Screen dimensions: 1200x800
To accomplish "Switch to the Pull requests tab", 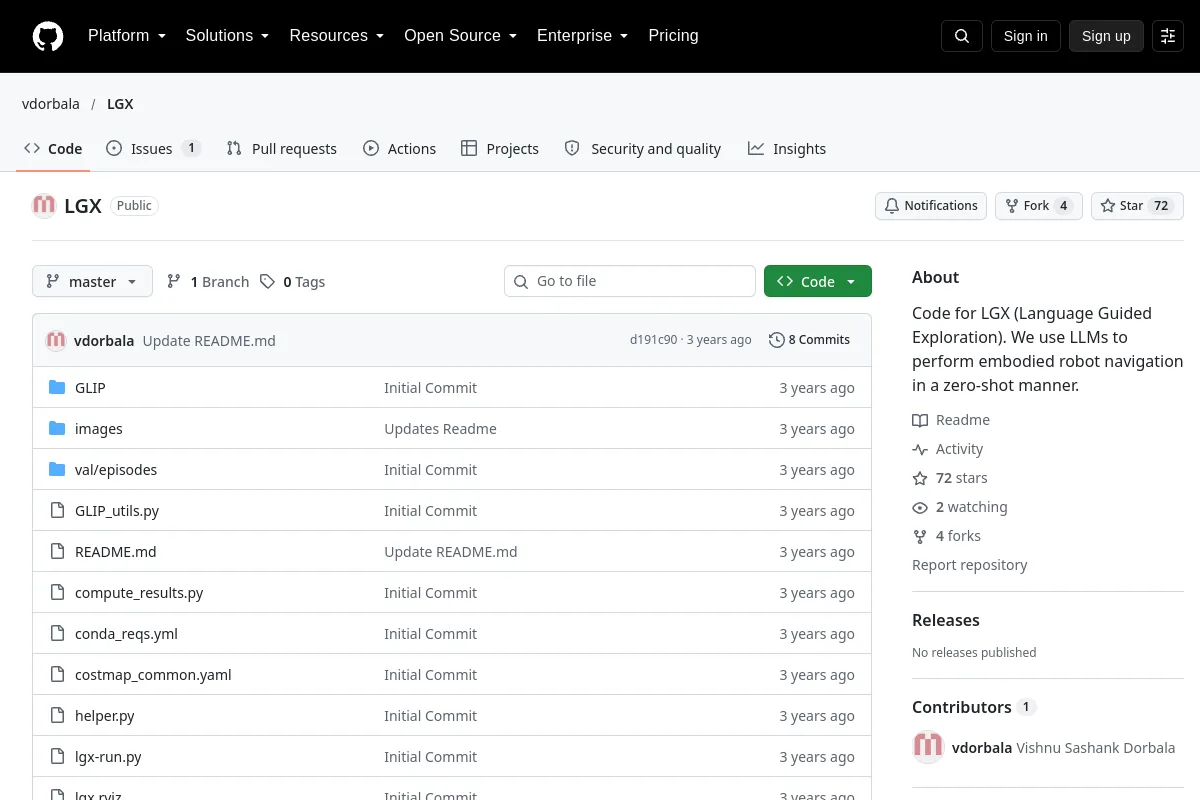I will click(x=282, y=148).
